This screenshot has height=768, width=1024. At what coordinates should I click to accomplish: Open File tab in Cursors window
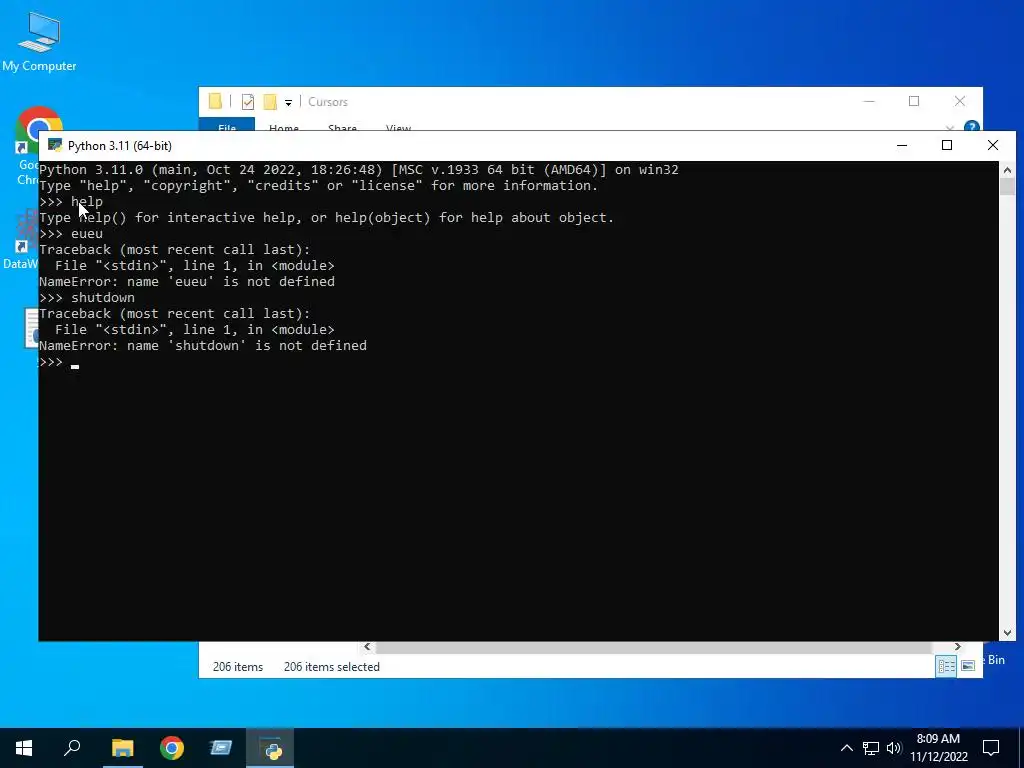coord(227,125)
